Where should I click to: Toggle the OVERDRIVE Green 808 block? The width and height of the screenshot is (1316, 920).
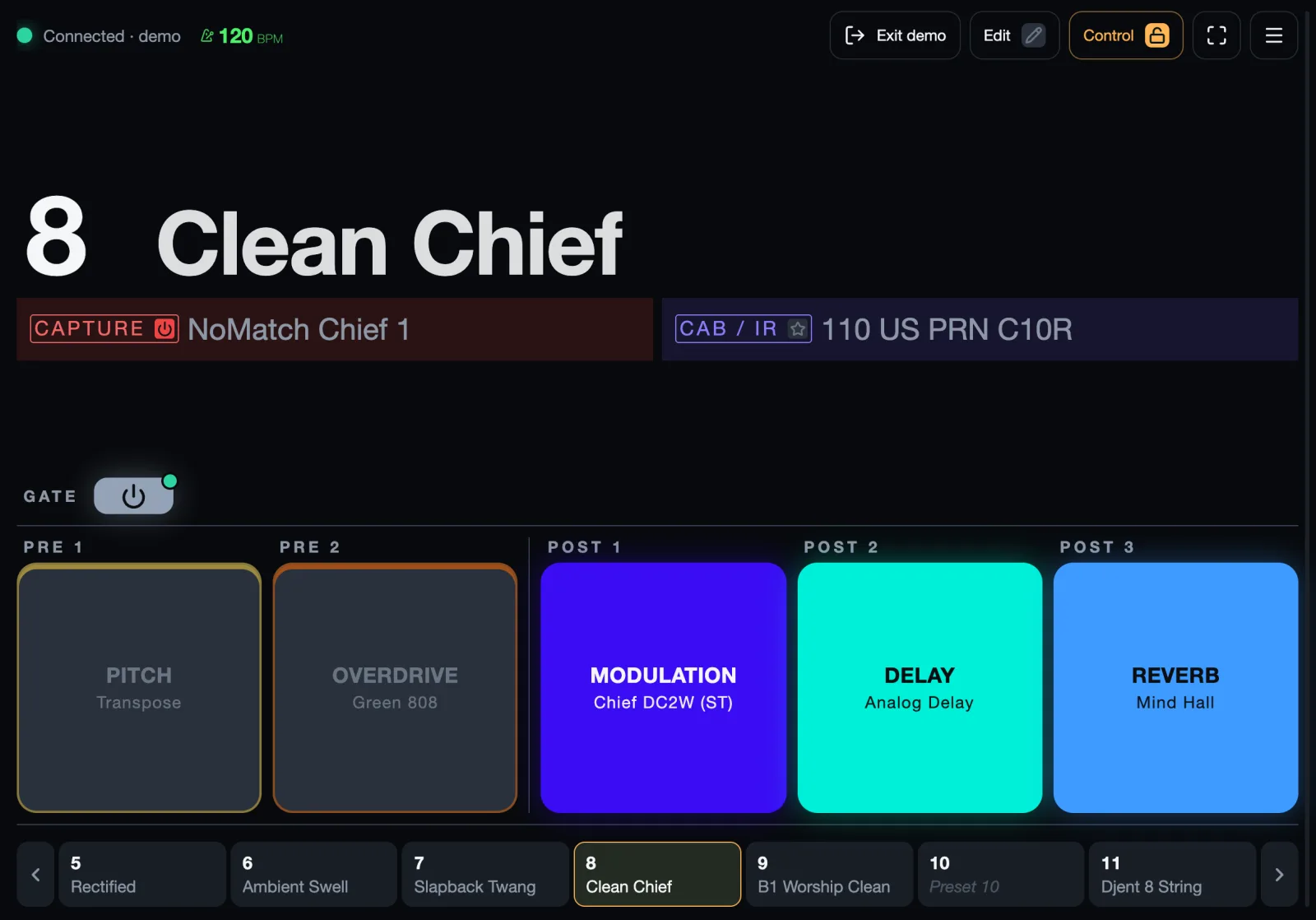[395, 688]
